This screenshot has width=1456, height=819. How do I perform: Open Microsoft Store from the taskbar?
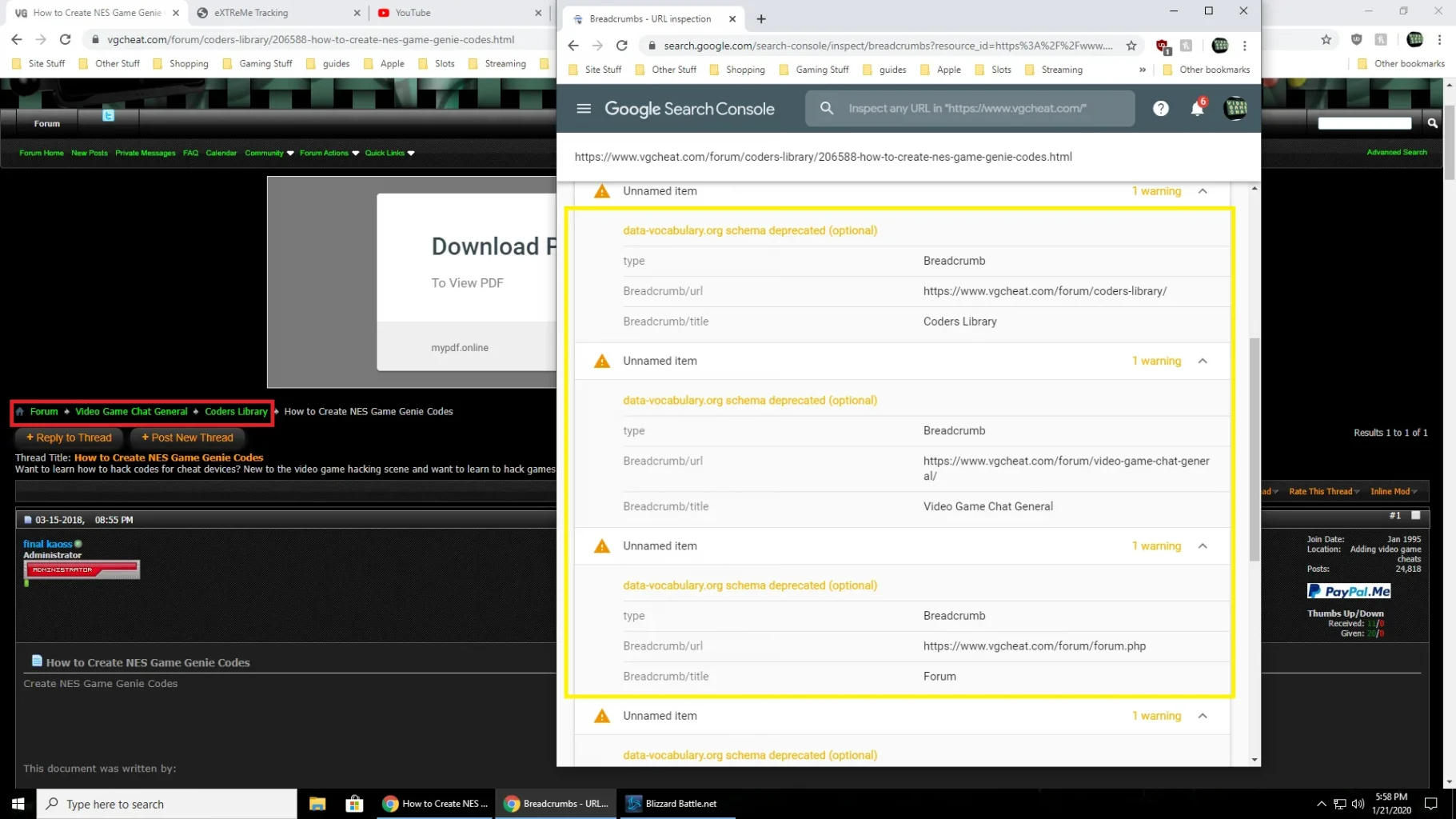click(354, 804)
